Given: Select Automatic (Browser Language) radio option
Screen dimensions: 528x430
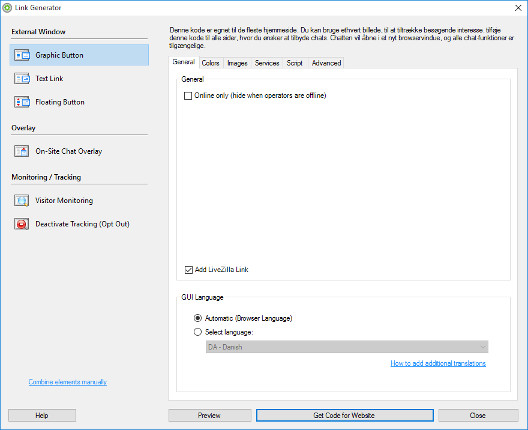Looking at the screenshot, I should click(x=198, y=318).
